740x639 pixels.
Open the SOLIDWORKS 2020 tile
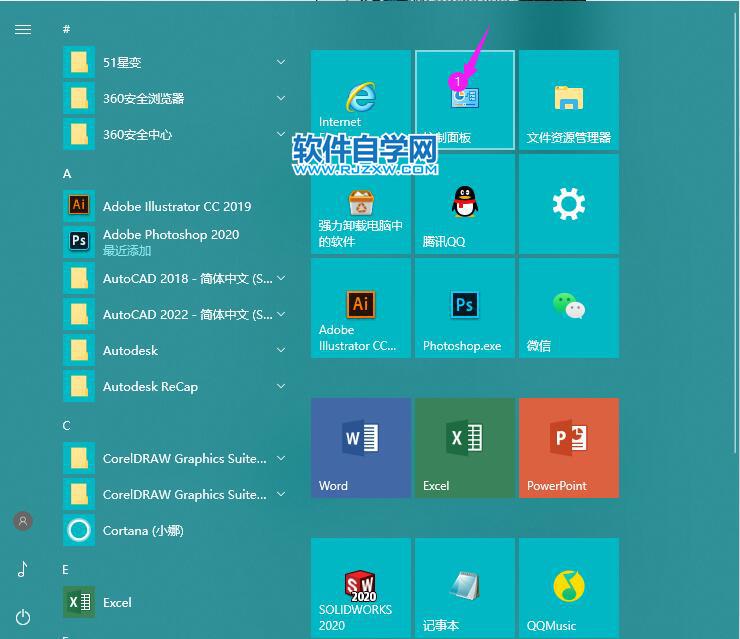[x=360, y=588]
